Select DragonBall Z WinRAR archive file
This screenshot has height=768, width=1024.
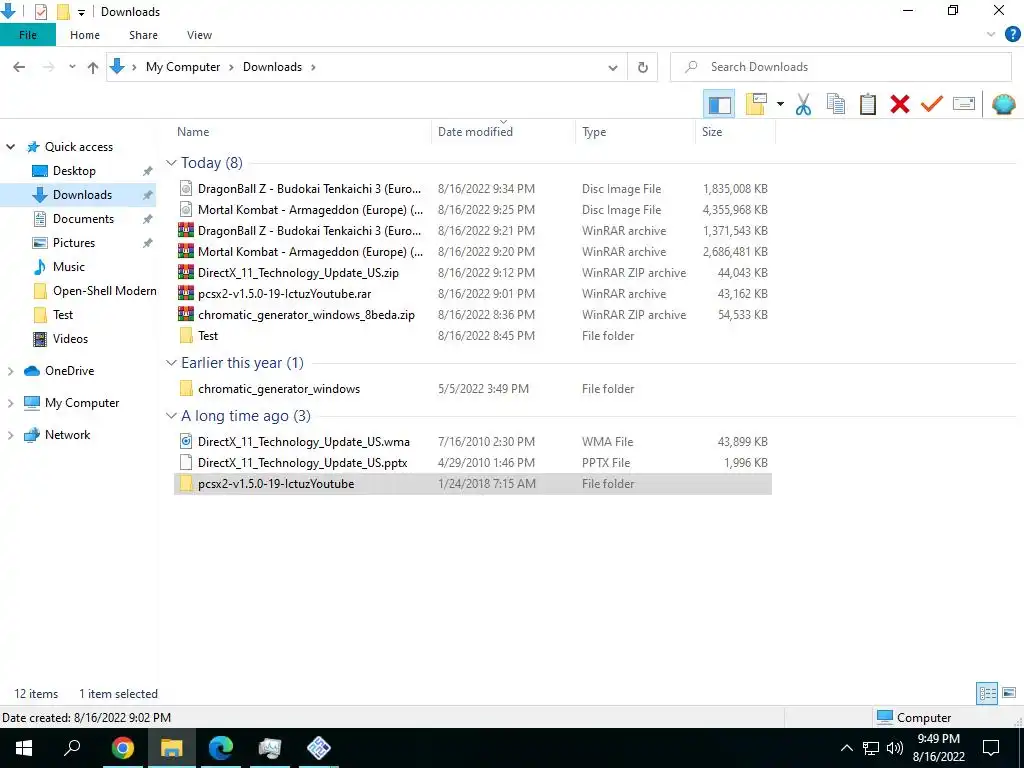coord(473,231)
